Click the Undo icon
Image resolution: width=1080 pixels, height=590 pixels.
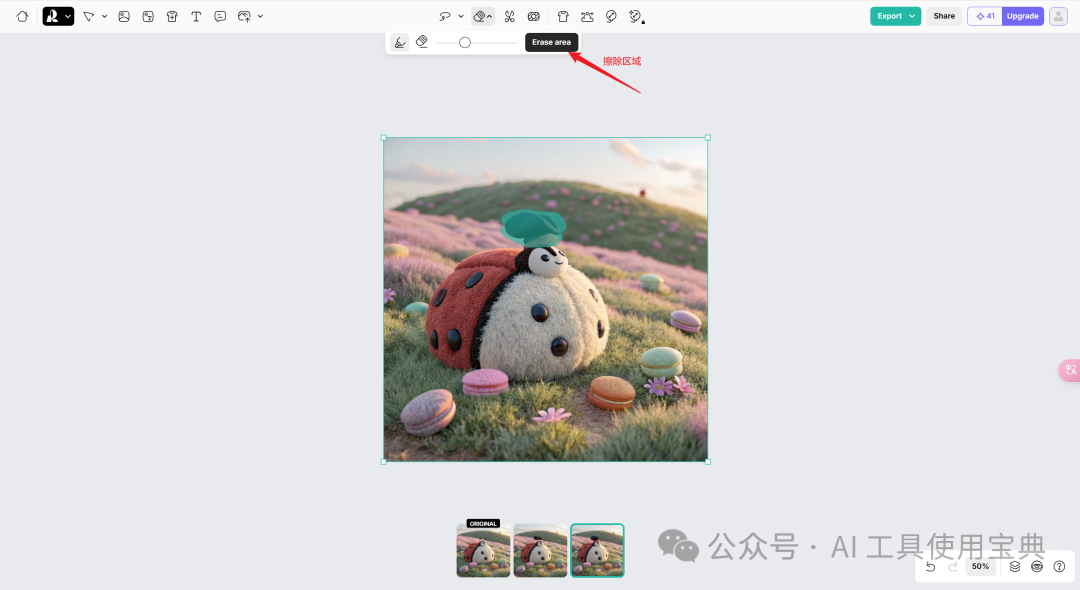pos(930,566)
